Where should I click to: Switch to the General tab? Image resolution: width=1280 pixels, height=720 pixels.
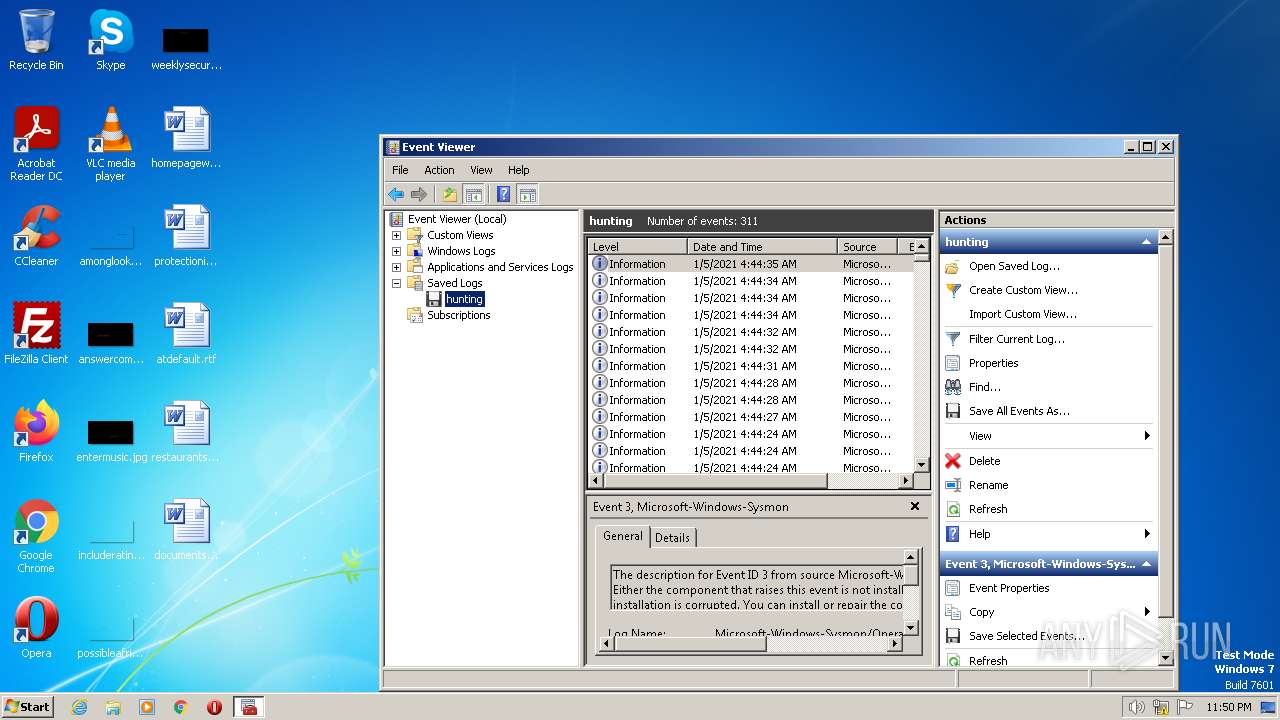[x=622, y=536]
